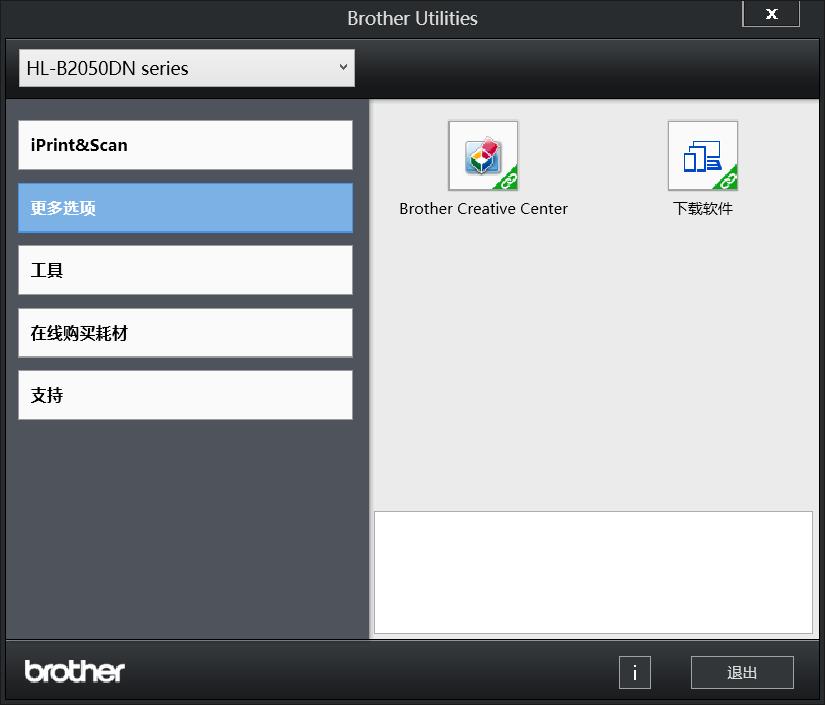Switch to the 工具 section
The width and height of the screenshot is (825, 705).
coord(185,269)
